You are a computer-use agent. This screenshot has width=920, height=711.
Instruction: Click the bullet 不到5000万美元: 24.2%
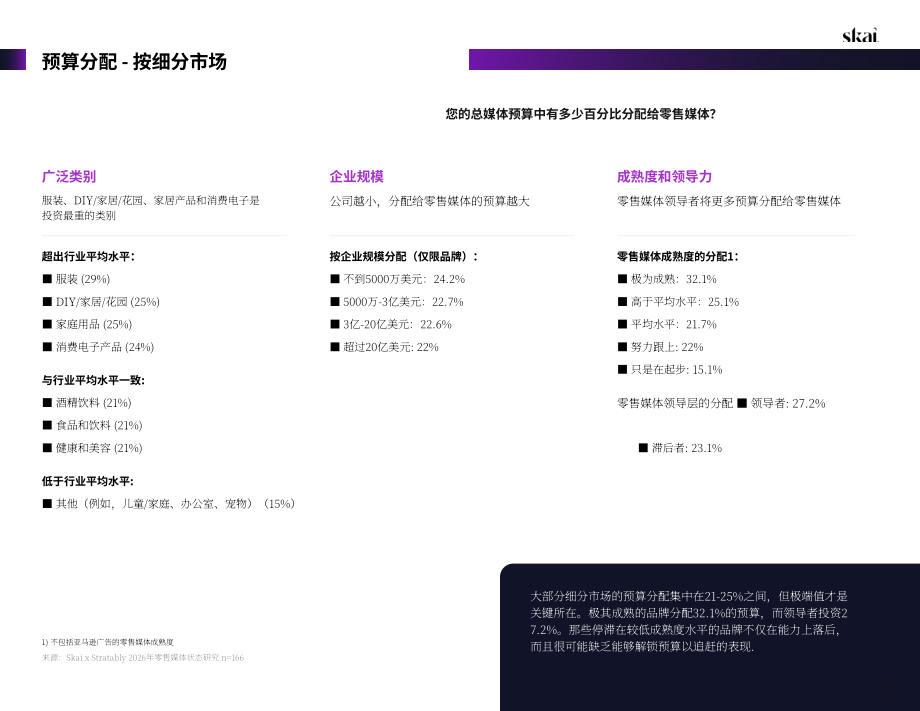[397, 279]
